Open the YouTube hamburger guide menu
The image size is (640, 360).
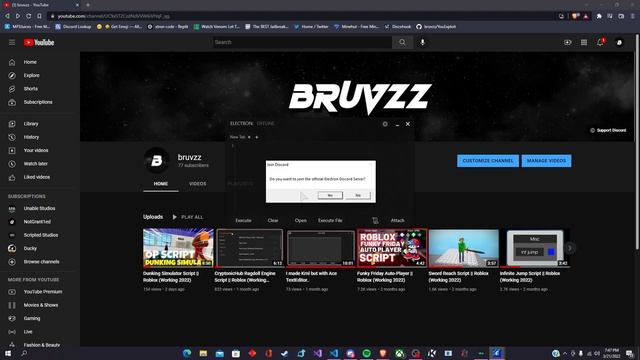tap(12, 42)
